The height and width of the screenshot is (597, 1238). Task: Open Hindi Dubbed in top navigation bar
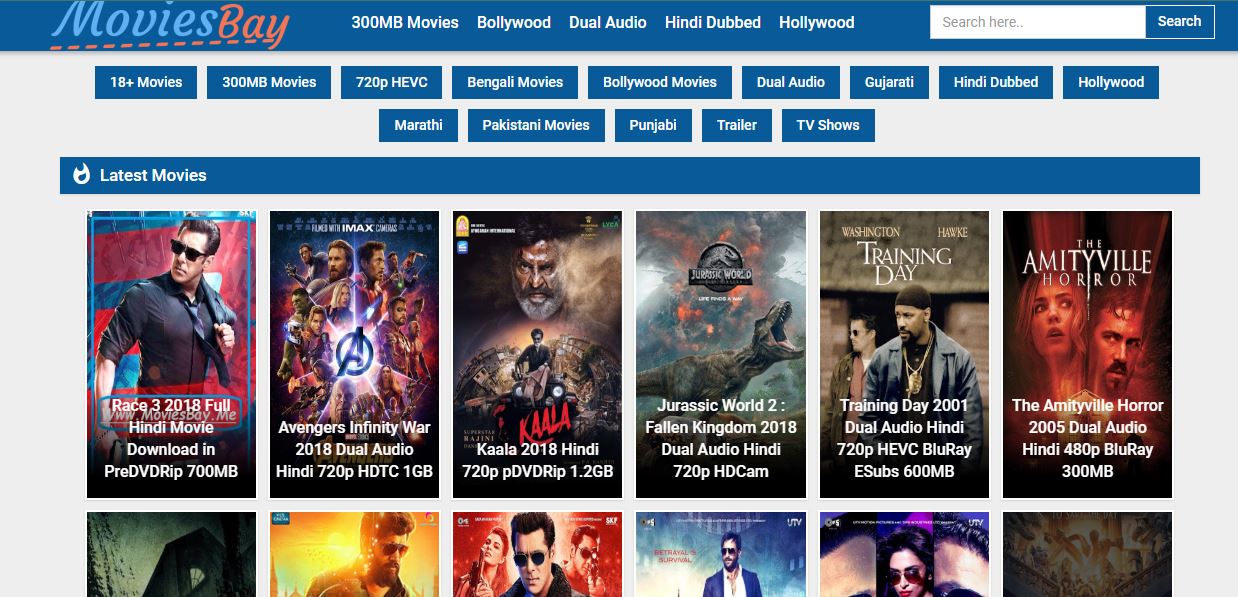coord(713,22)
